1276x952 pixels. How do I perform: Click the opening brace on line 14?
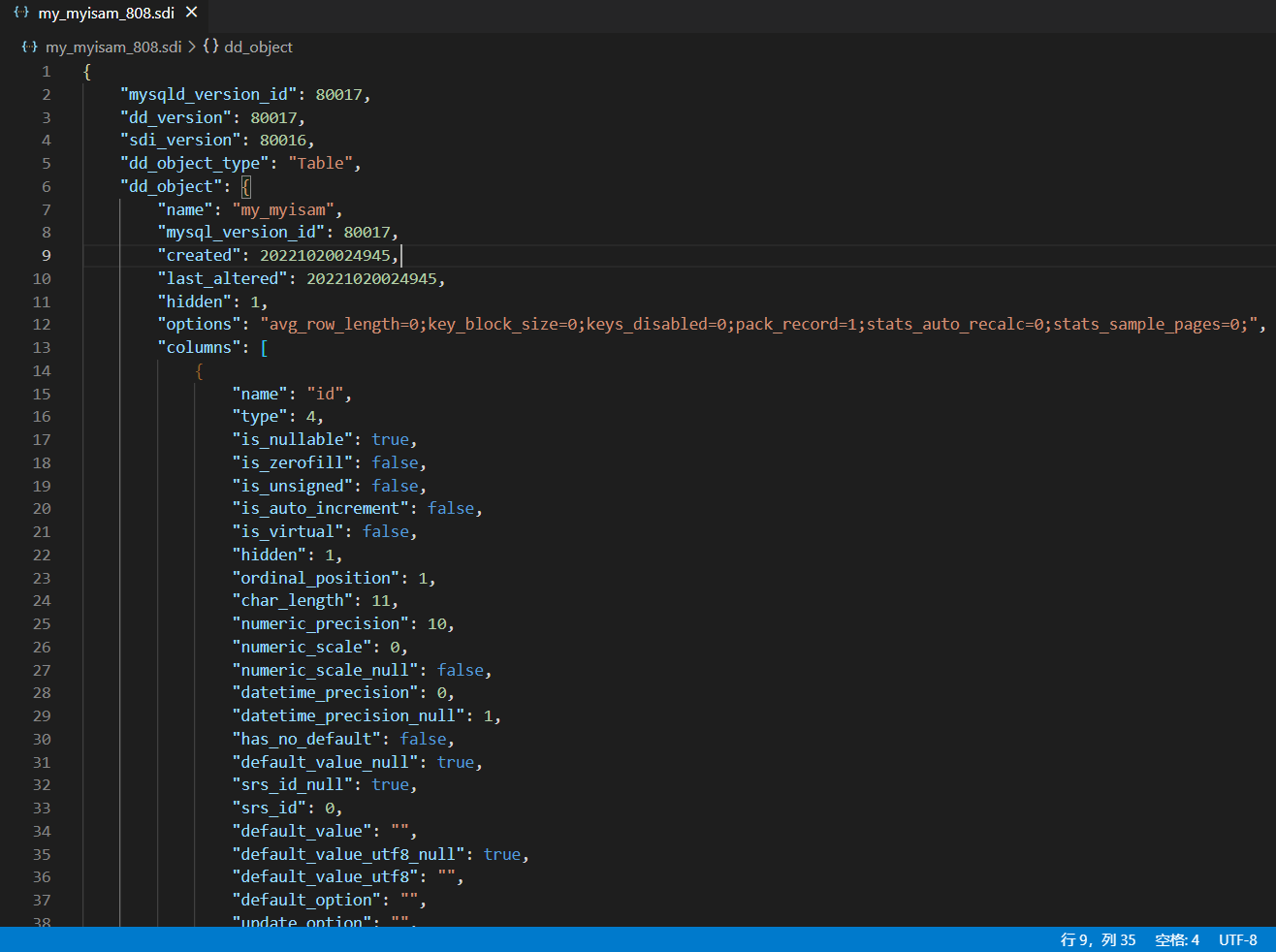click(199, 371)
